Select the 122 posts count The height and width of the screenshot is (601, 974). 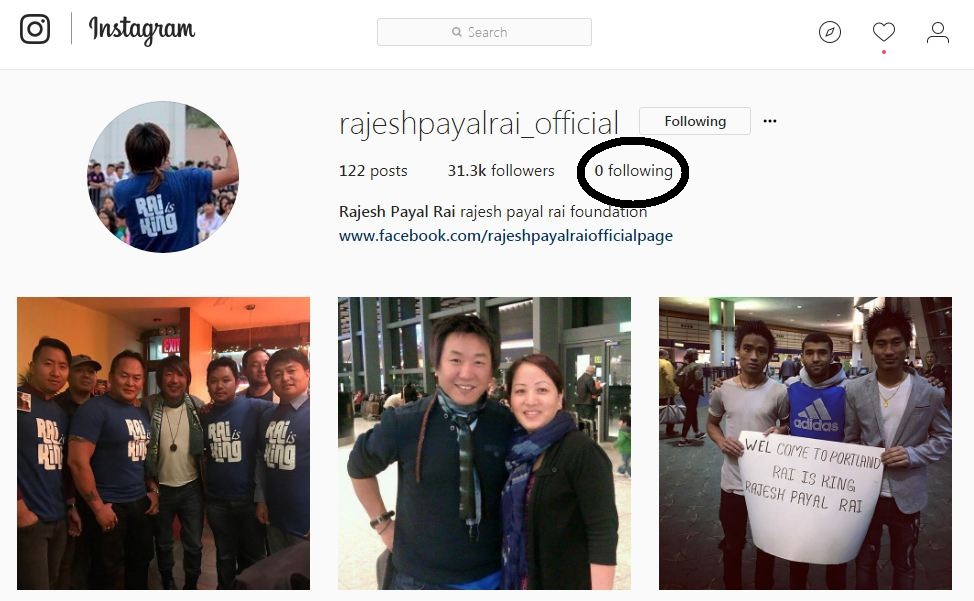[x=373, y=171]
